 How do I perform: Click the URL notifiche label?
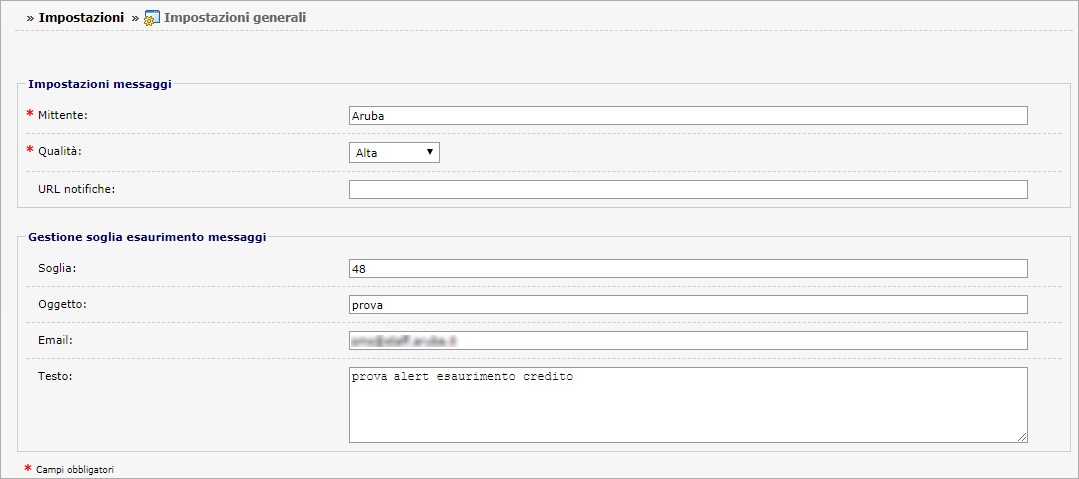[x=76, y=189]
